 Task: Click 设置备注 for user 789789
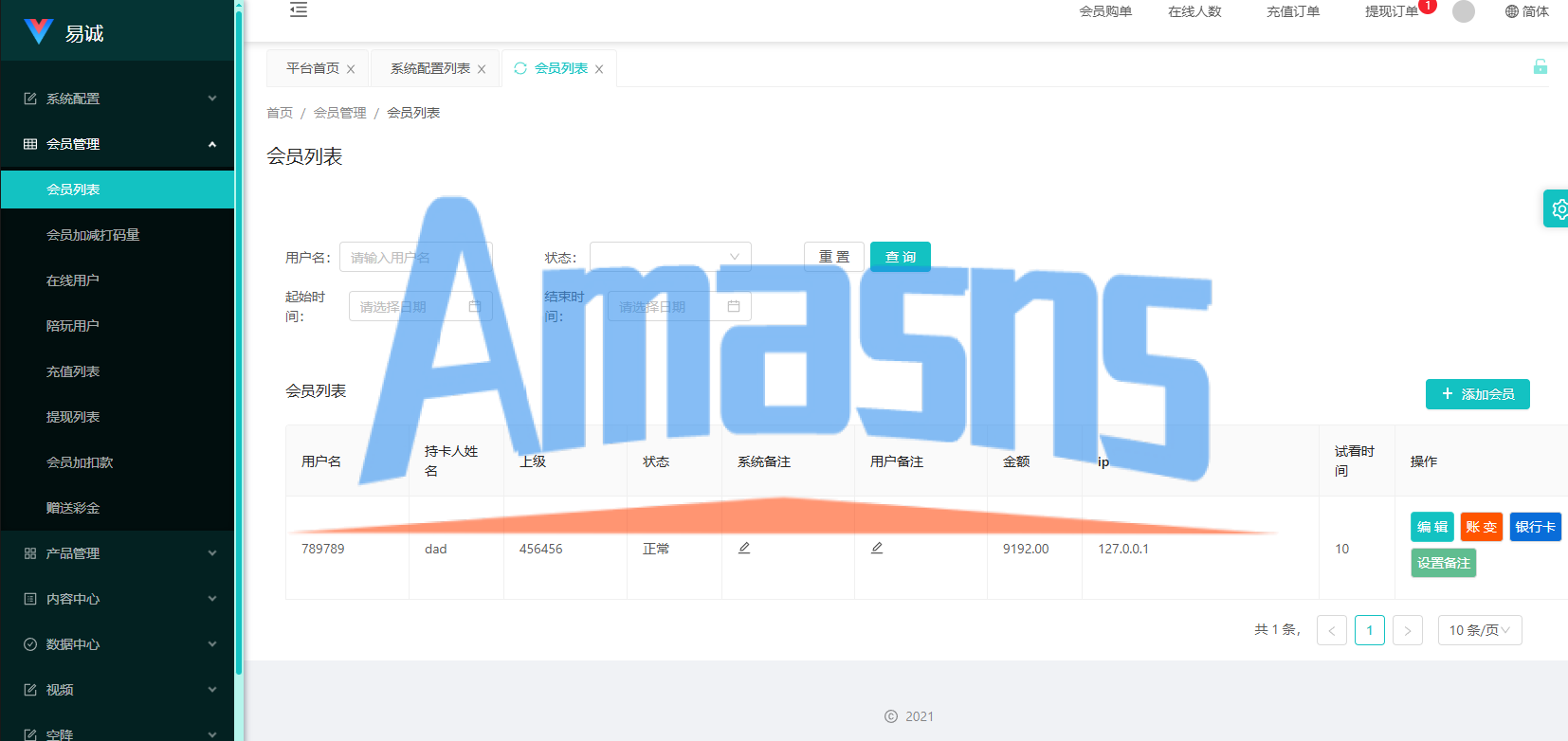[1444, 563]
